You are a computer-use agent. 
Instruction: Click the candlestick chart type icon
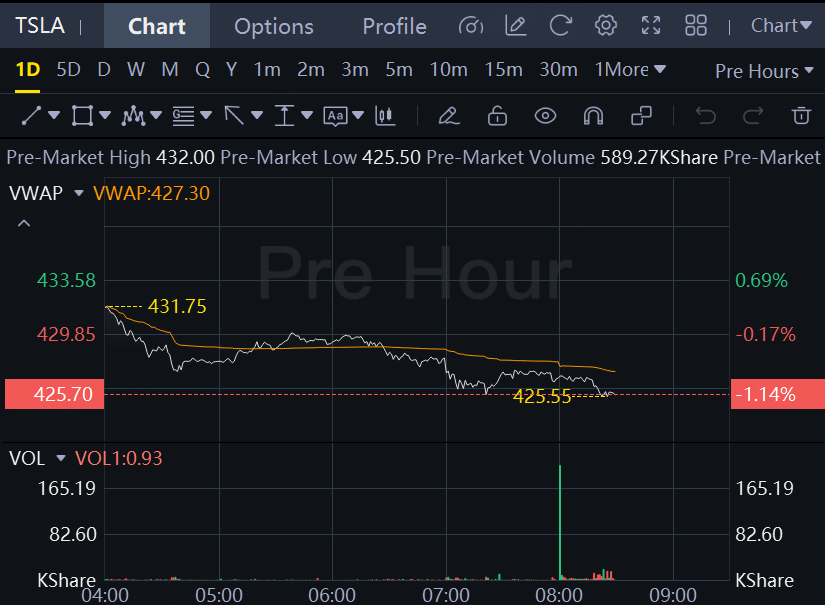click(385, 116)
